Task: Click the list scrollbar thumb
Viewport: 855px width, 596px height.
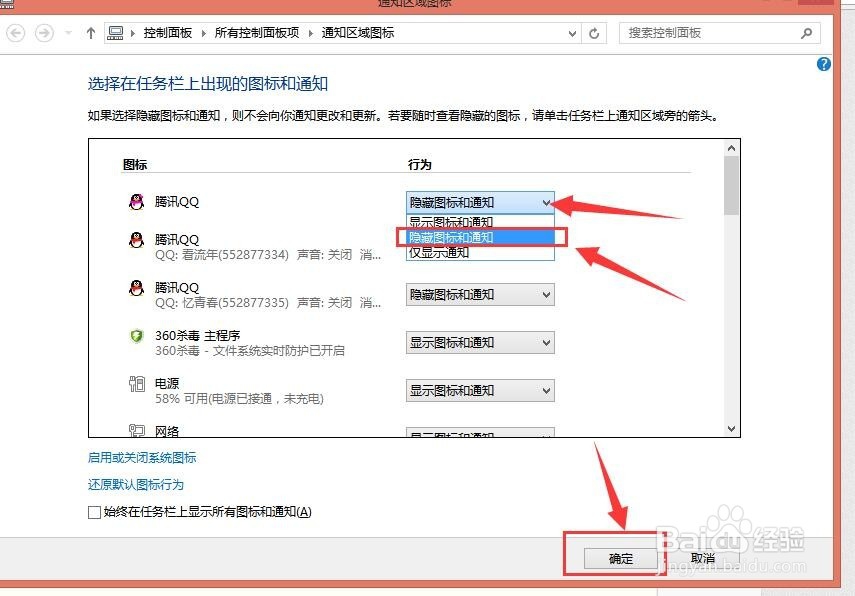Action: (732, 185)
